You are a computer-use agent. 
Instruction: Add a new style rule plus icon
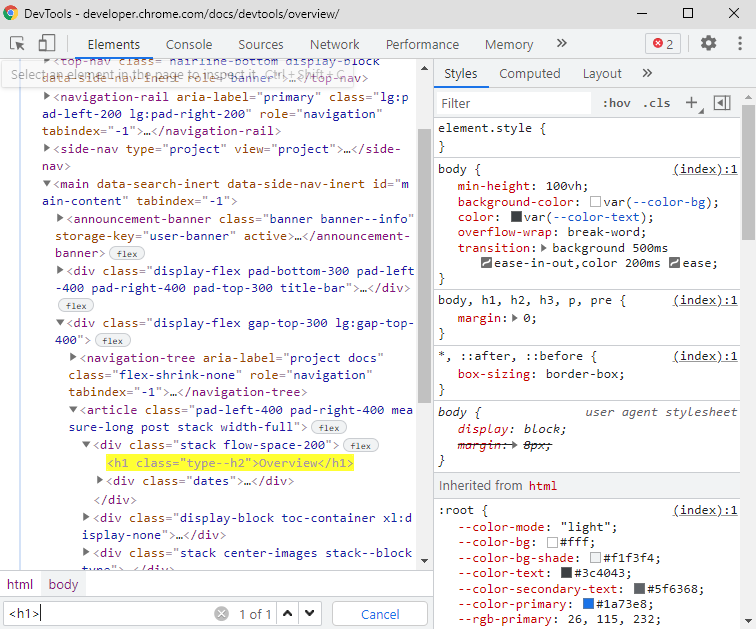tap(691, 103)
